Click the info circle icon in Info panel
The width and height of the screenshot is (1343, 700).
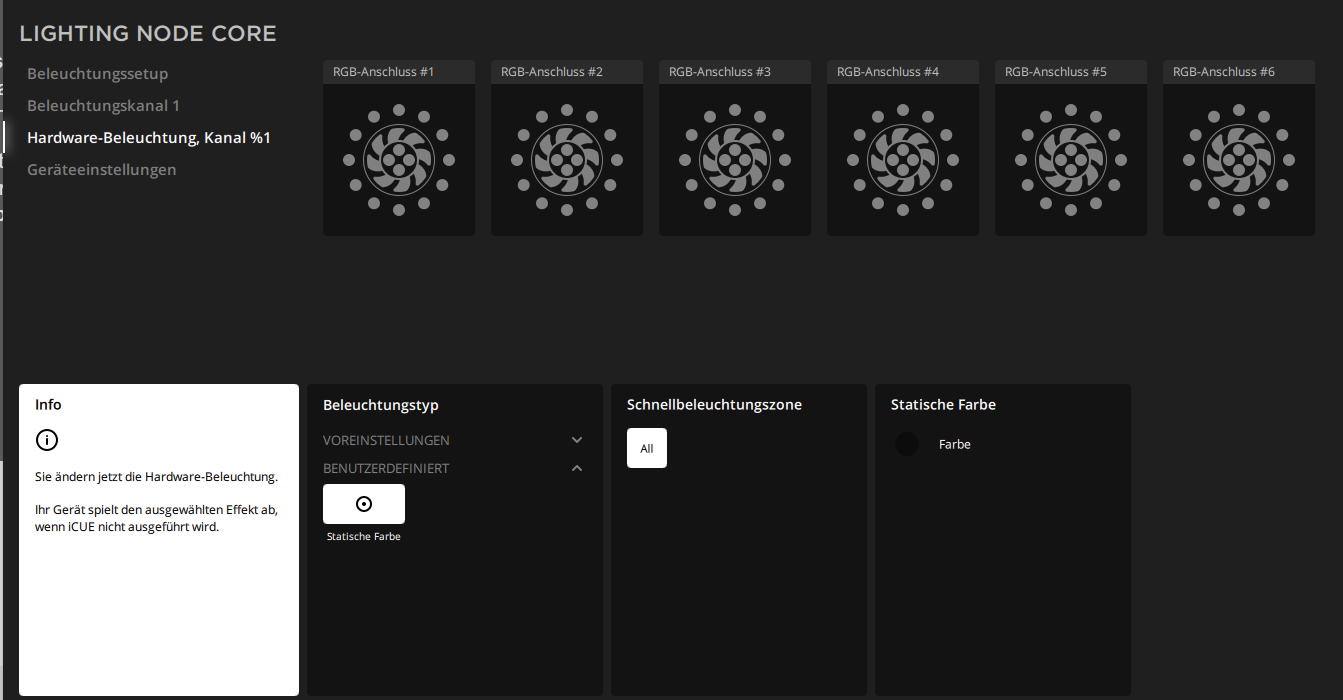point(47,440)
